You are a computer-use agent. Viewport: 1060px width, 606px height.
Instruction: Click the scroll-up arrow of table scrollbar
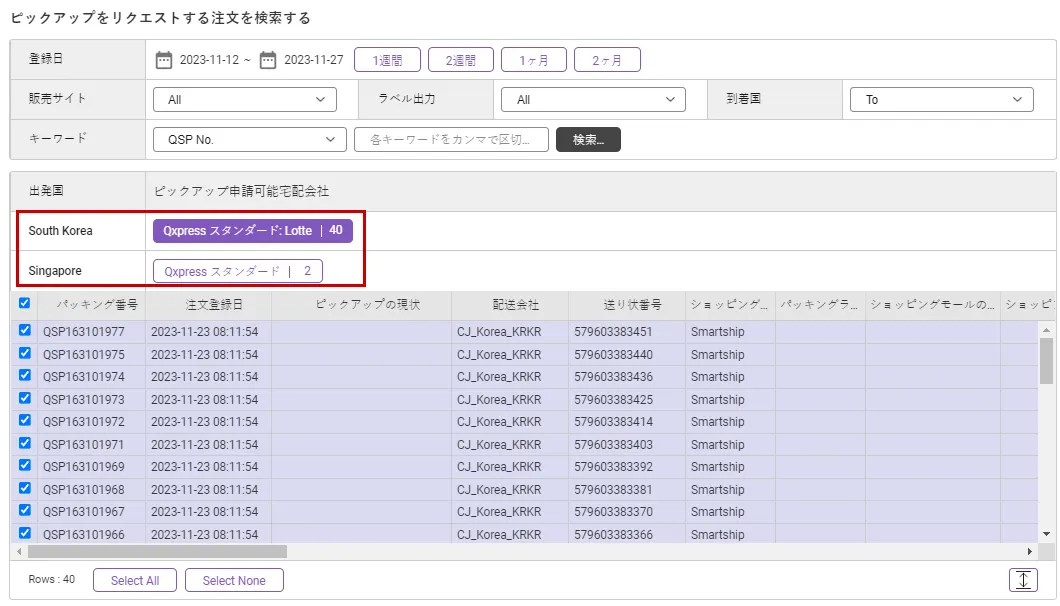click(1046, 329)
